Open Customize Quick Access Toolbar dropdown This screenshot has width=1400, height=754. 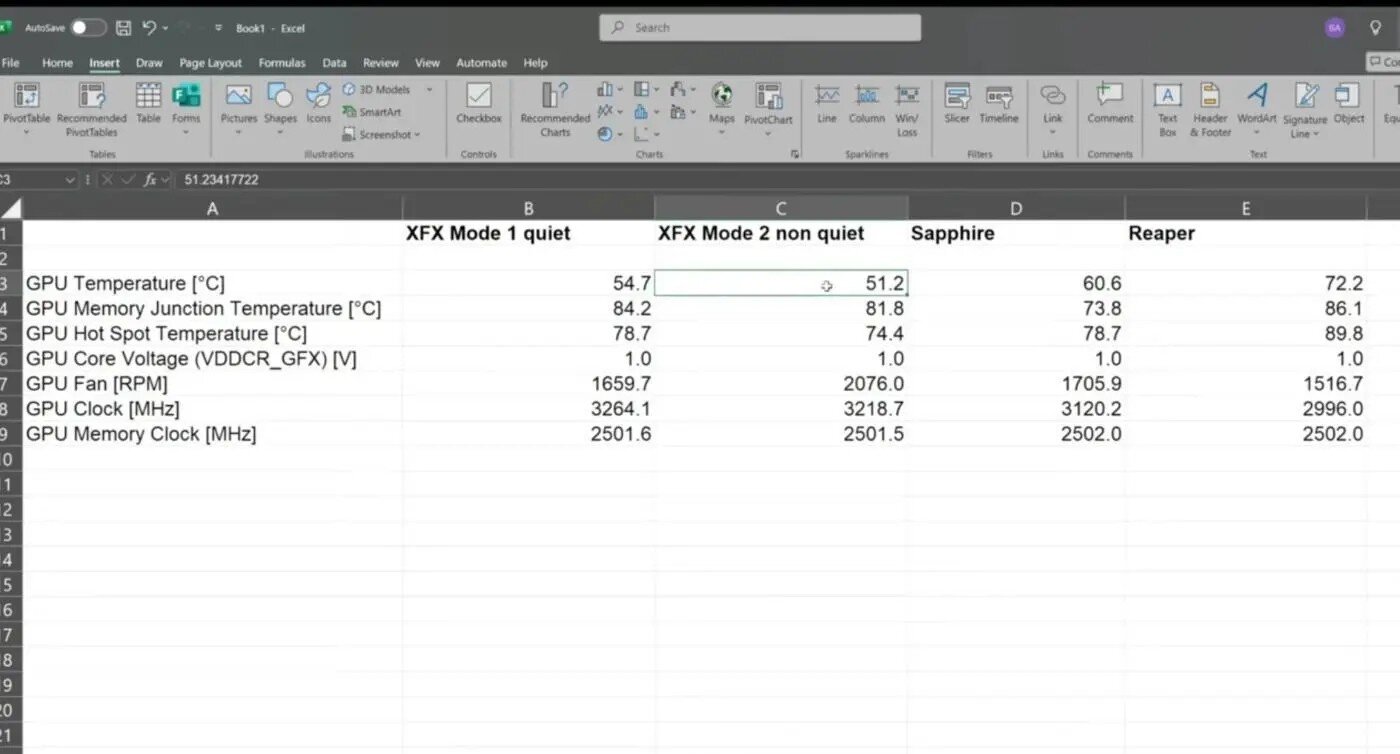(x=218, y=28)
